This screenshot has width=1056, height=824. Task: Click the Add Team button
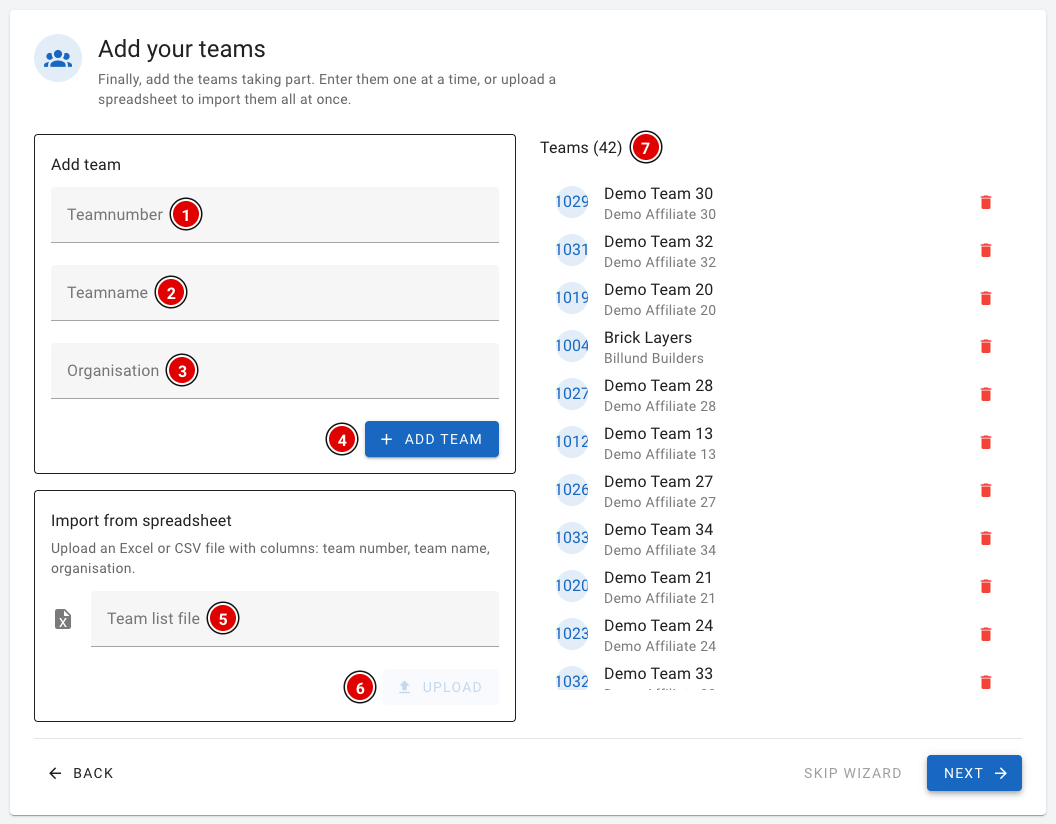coord(432,439)
